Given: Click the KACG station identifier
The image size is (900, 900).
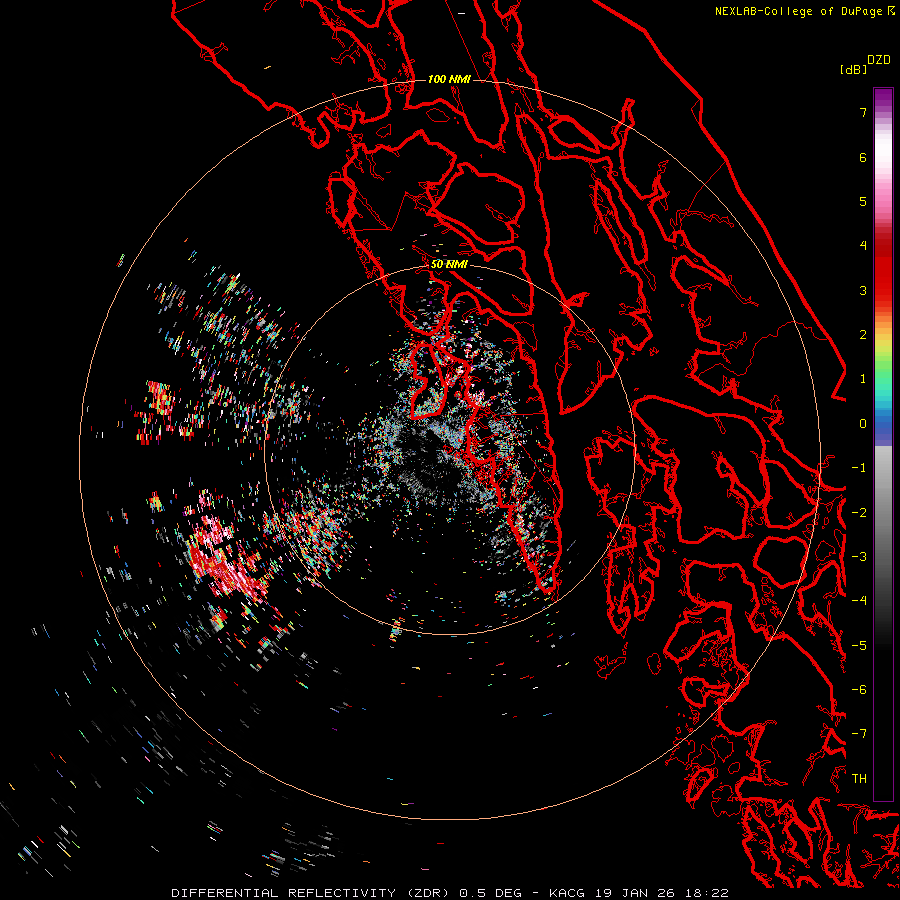Looking at the screenshot, I should (569, 893).
